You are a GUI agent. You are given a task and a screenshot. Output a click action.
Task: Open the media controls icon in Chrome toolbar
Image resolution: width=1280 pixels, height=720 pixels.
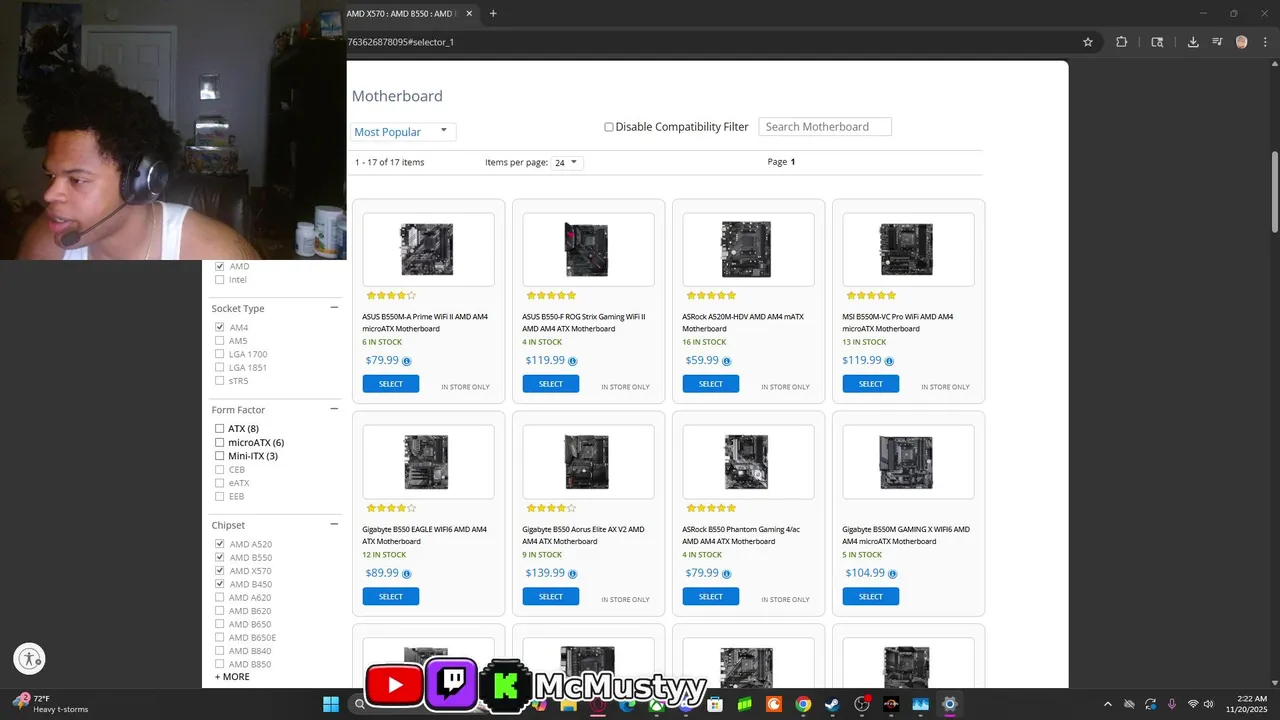1217,42
